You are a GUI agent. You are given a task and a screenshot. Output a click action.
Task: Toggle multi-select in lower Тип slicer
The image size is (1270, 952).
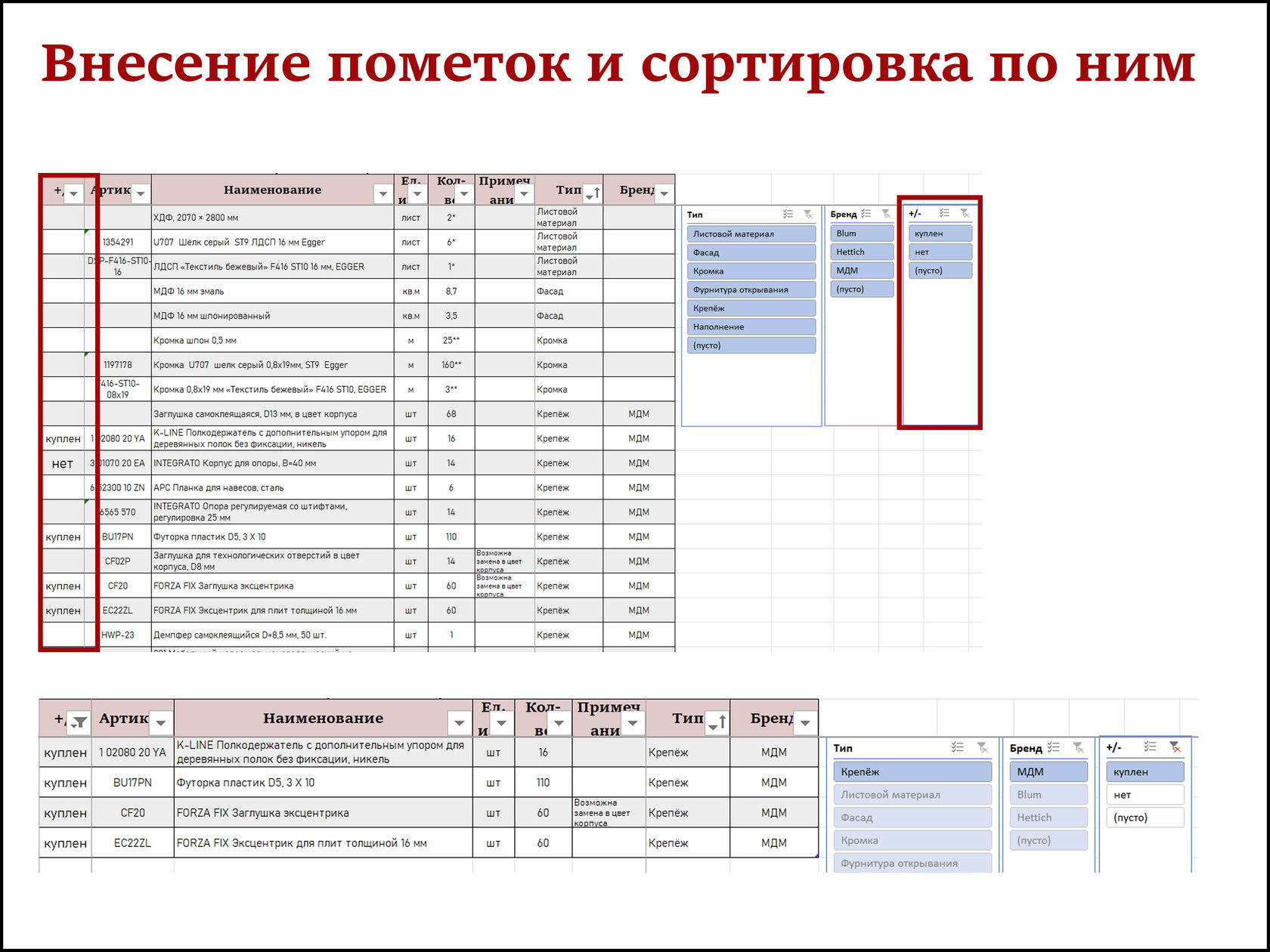pyautogui.click(x=958, y=747)
